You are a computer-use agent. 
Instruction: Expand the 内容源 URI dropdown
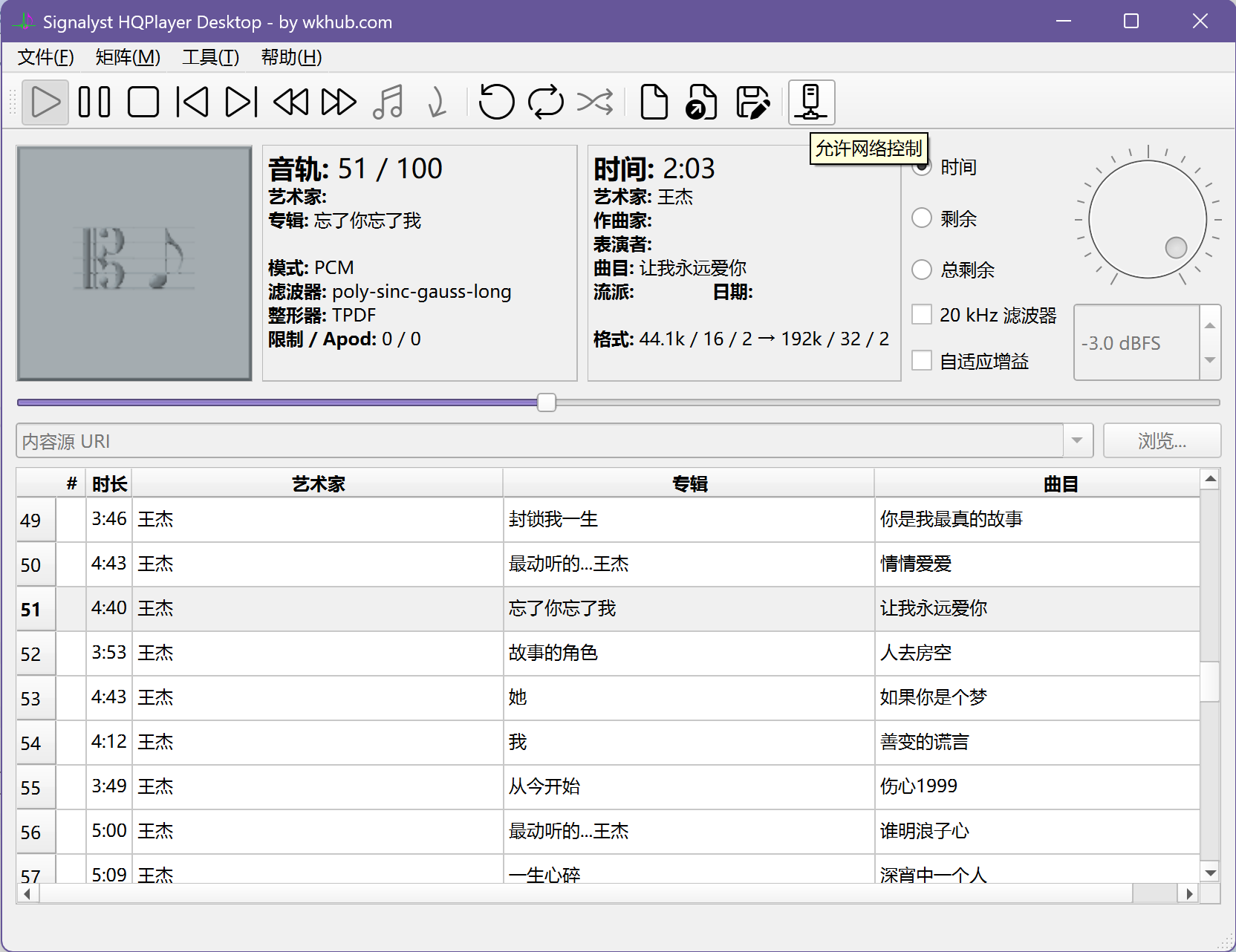[1077, 441]
